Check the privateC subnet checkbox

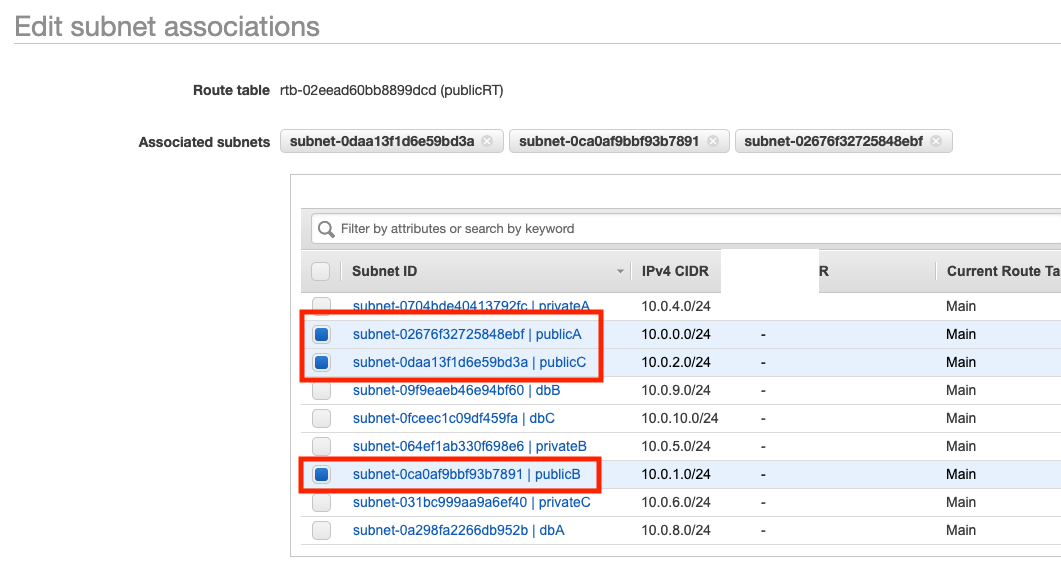(x=321, y=502)
